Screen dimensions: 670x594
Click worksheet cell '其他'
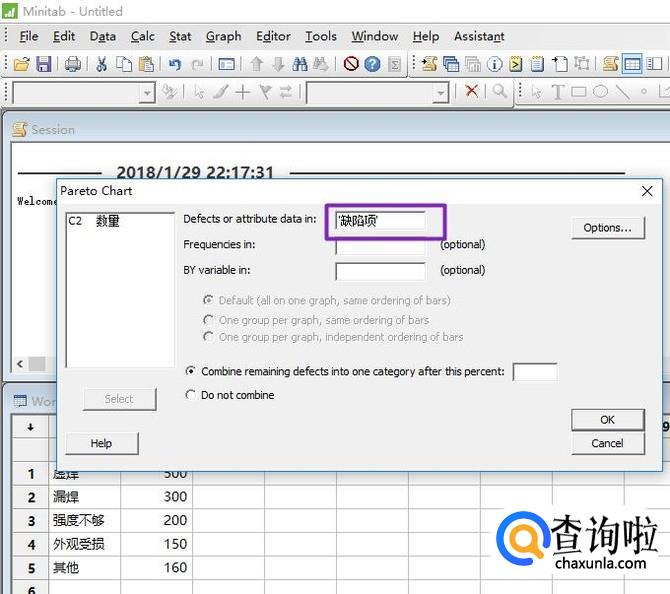coord(85,568)
